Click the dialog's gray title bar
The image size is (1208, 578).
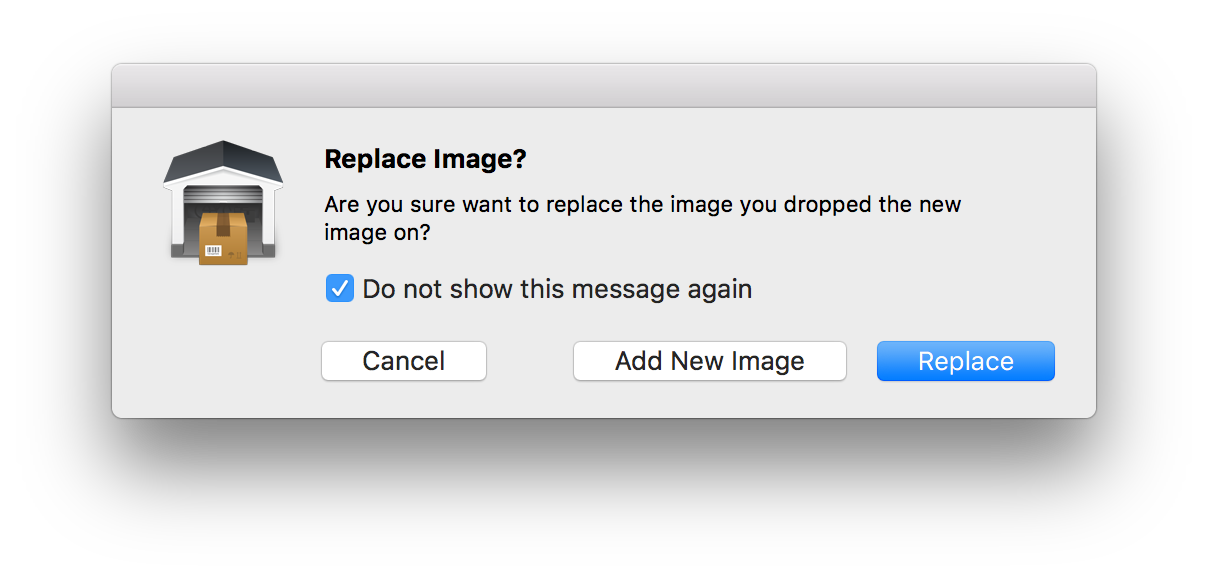[x=604, y=86]
